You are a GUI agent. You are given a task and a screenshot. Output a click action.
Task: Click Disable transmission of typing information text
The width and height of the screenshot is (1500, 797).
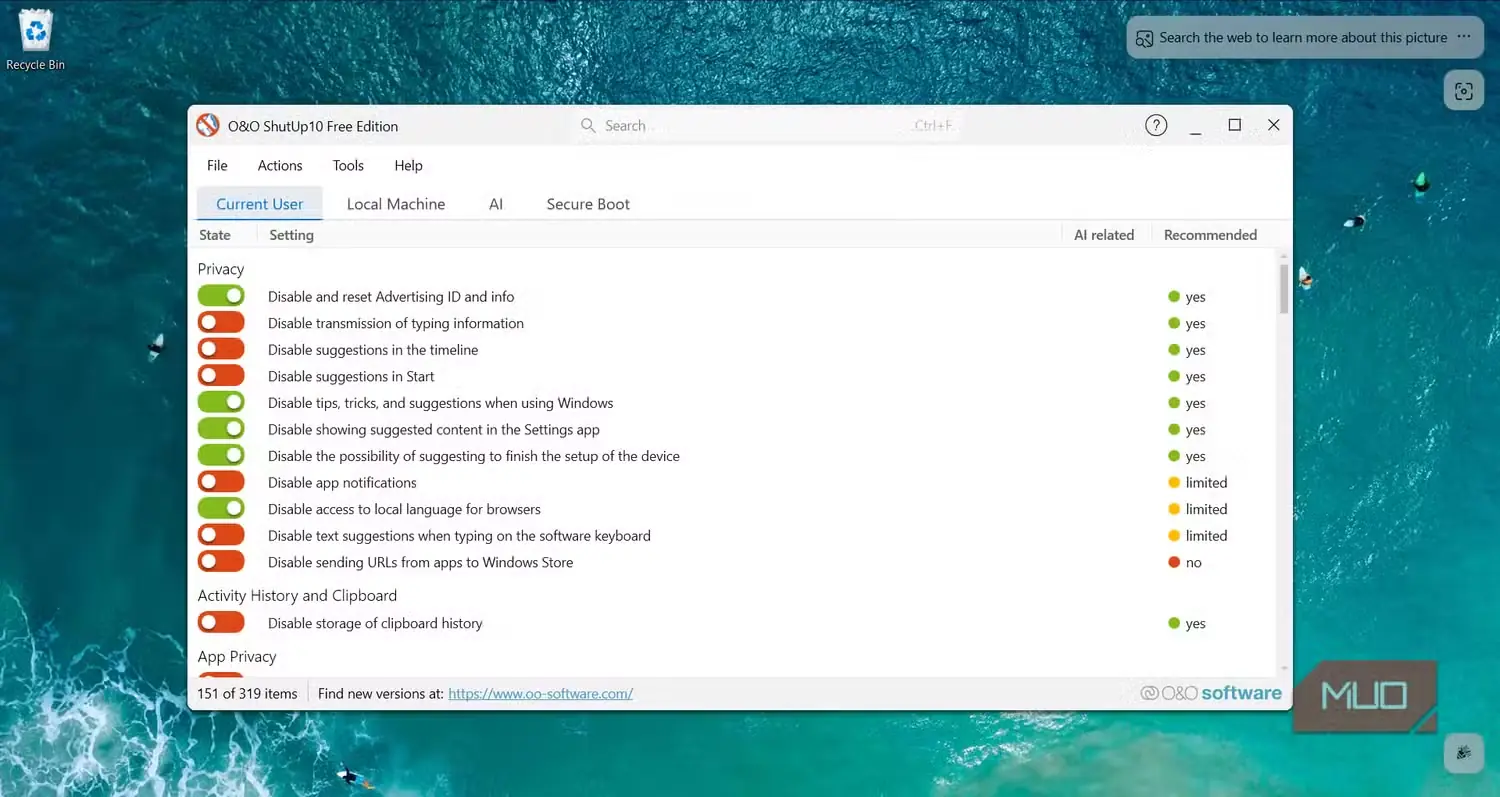pos(396,323)
